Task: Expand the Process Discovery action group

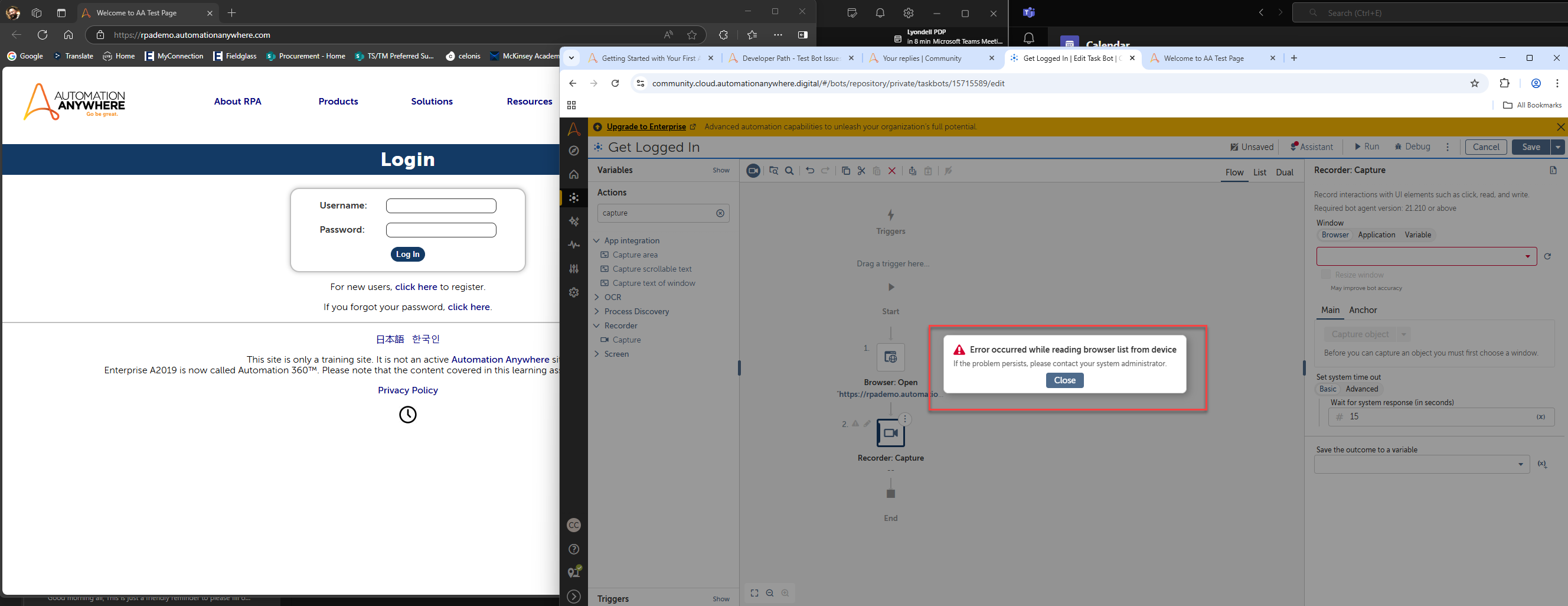Action: point(596,311)
